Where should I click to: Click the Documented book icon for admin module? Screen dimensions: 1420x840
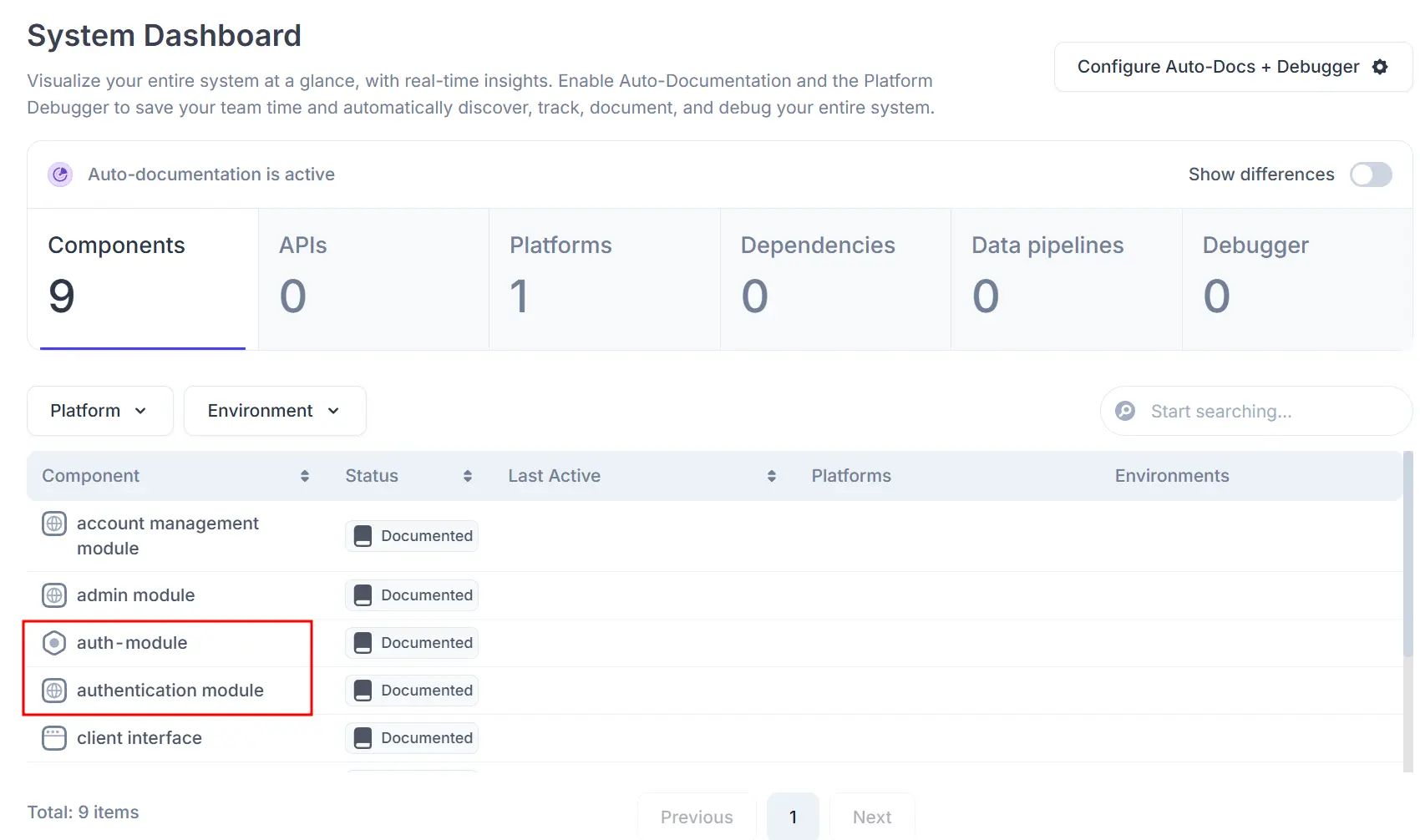pos(363,595)
